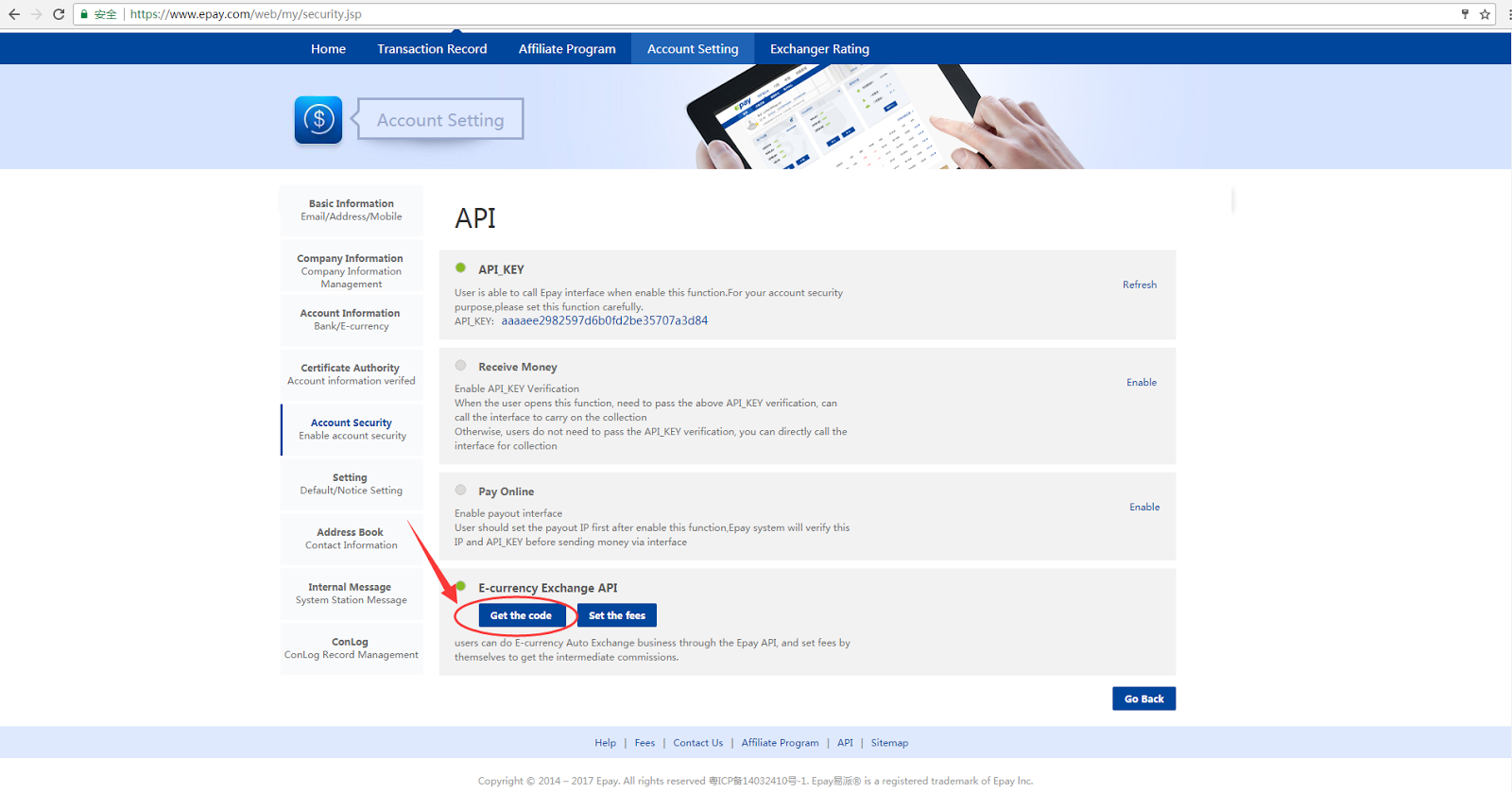Open Transaction Record in the top menu
The height and width of the screenshot is (793, 1512).
[432, 49]
